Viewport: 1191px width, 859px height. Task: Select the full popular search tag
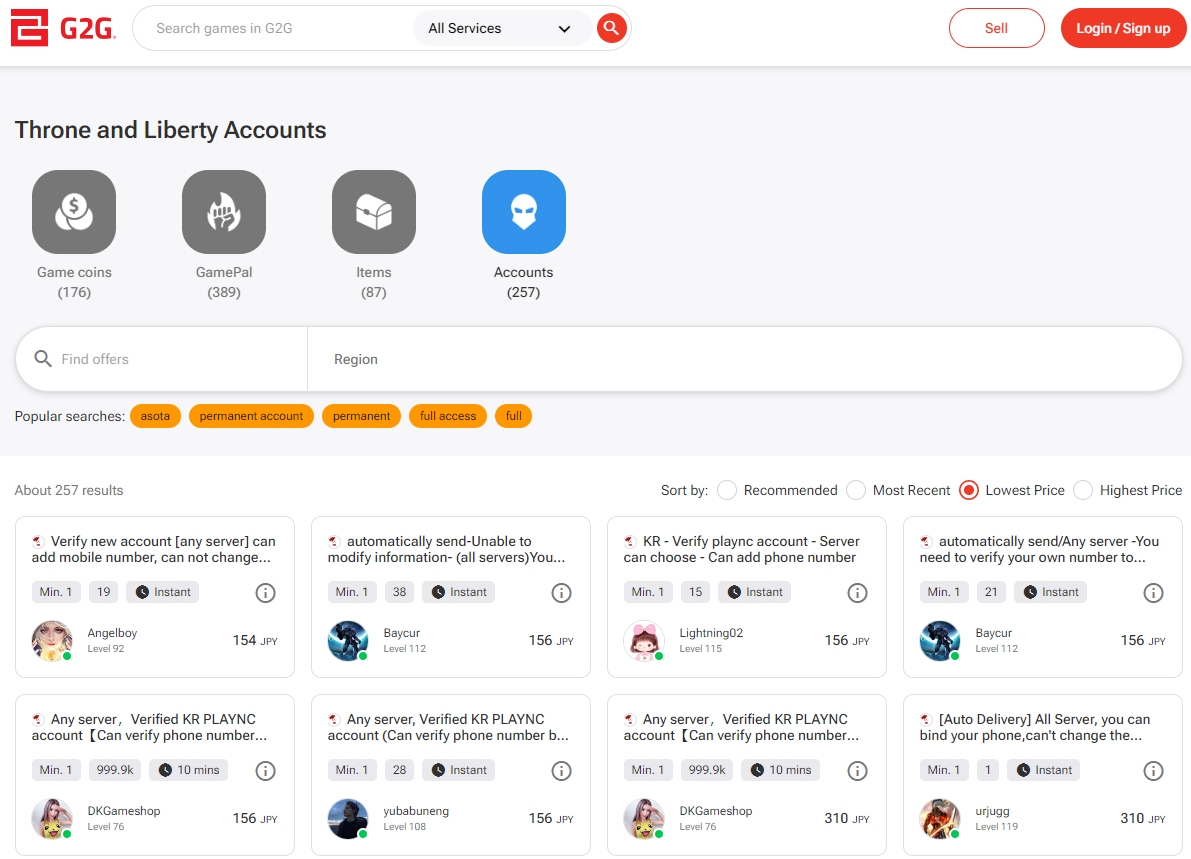513,415
